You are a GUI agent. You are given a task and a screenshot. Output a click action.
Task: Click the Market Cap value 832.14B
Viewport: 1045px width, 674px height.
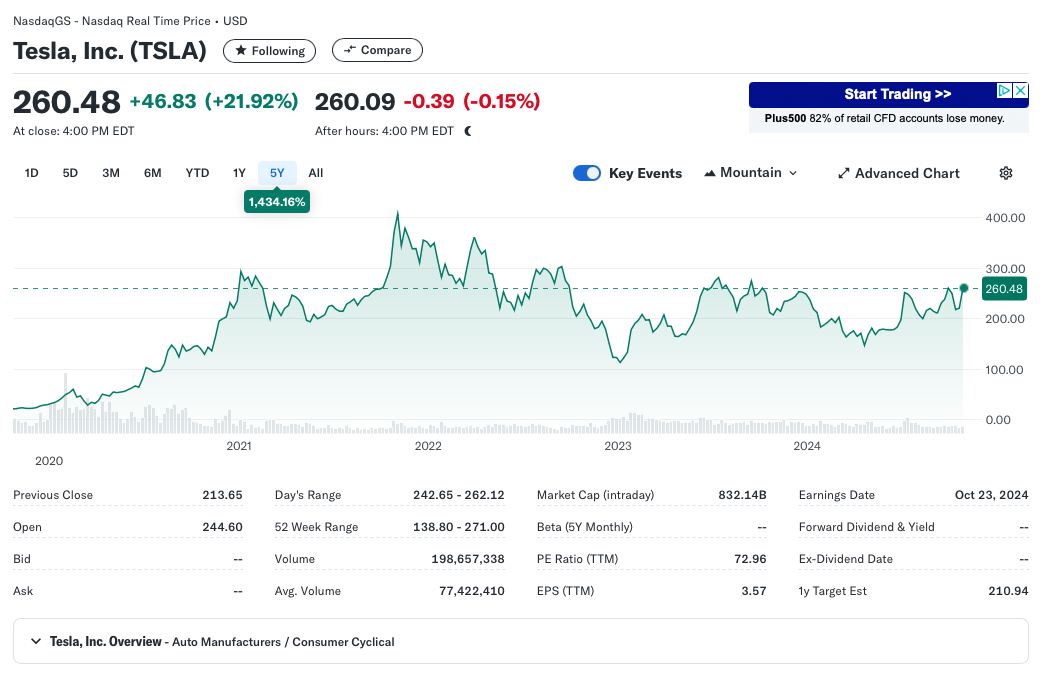(x=742, y=495)
